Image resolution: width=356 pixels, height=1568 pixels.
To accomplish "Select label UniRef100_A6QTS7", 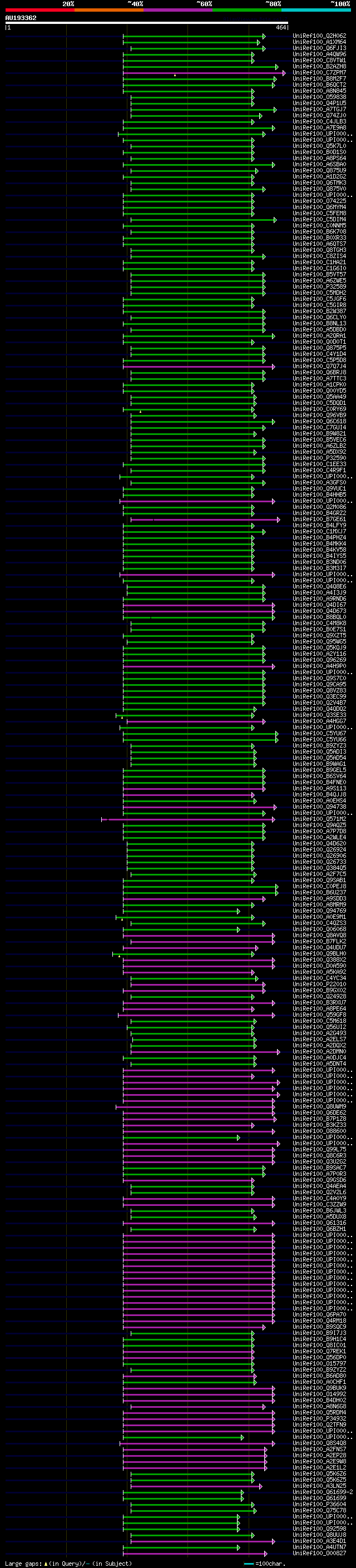I will click(319, 244).
